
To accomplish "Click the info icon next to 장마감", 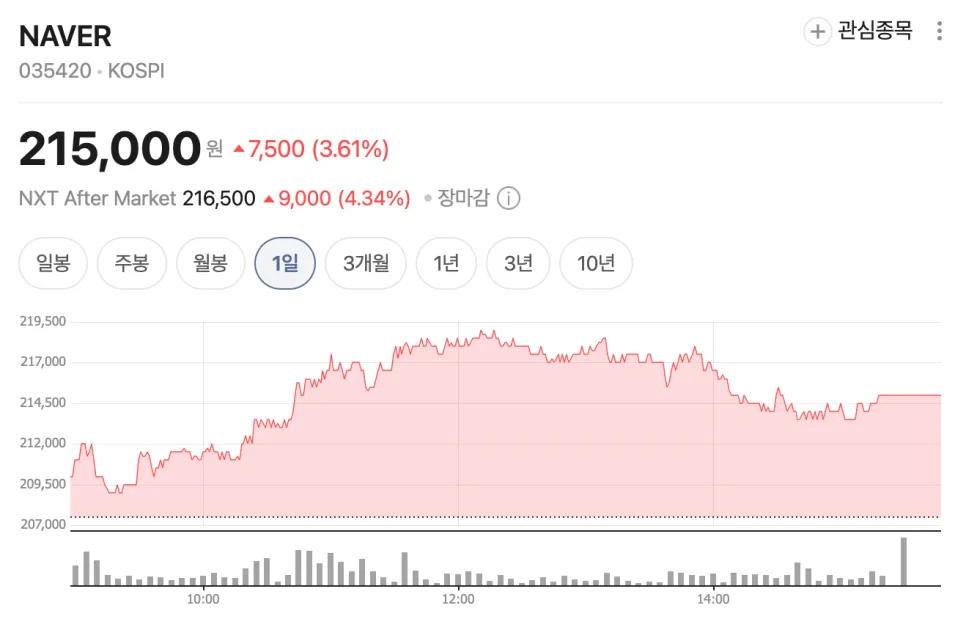I will [508, 198].
